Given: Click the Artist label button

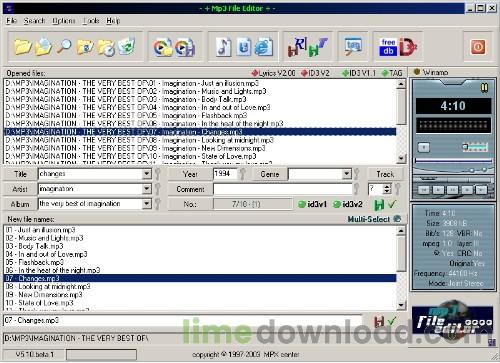Looking at the screenshot, I should click(x=20, y=189).
